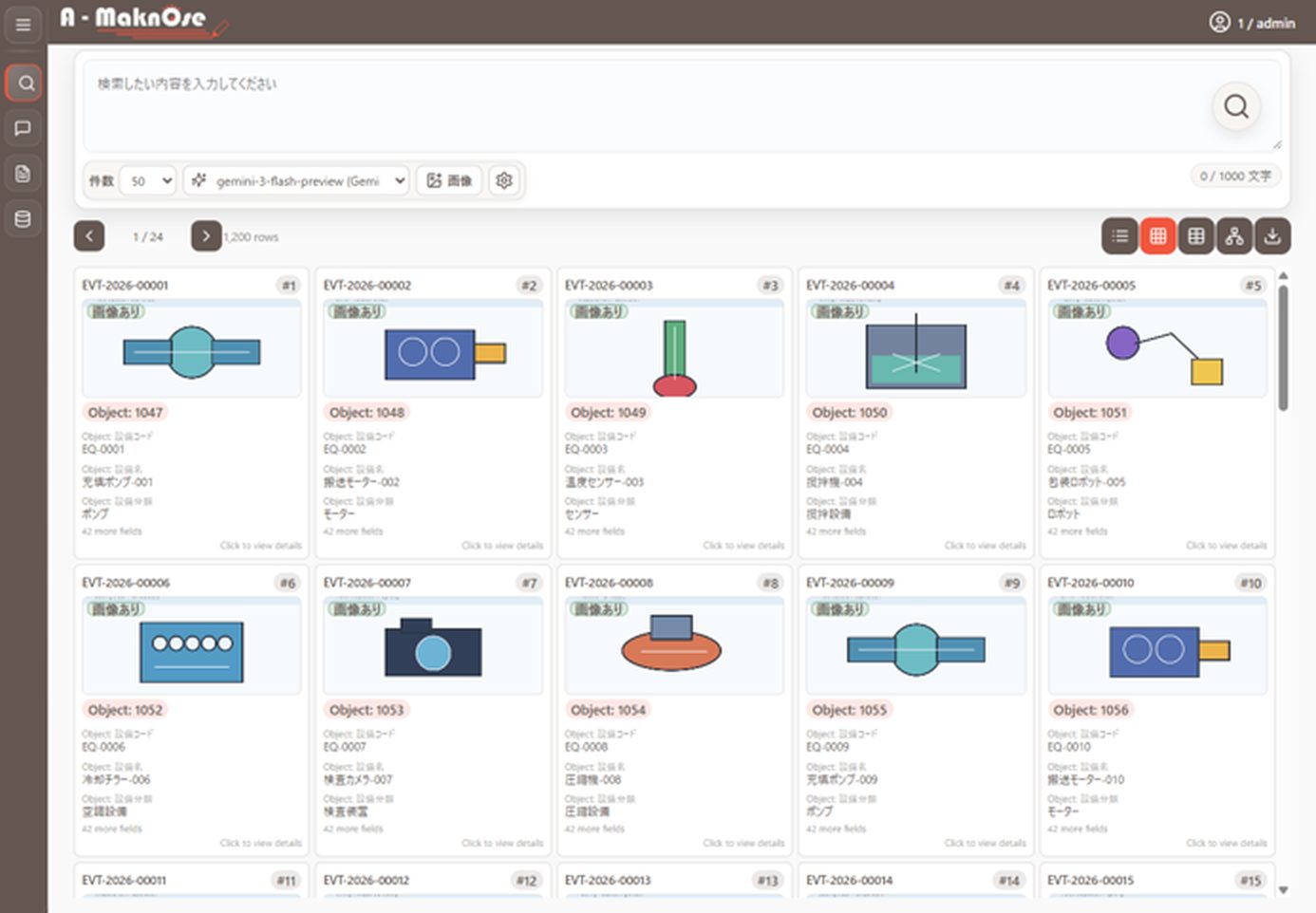The height and width of the screenshot is (913, 1316).
Task: Select the card grid view toggle
Action: coord(1158,236)
